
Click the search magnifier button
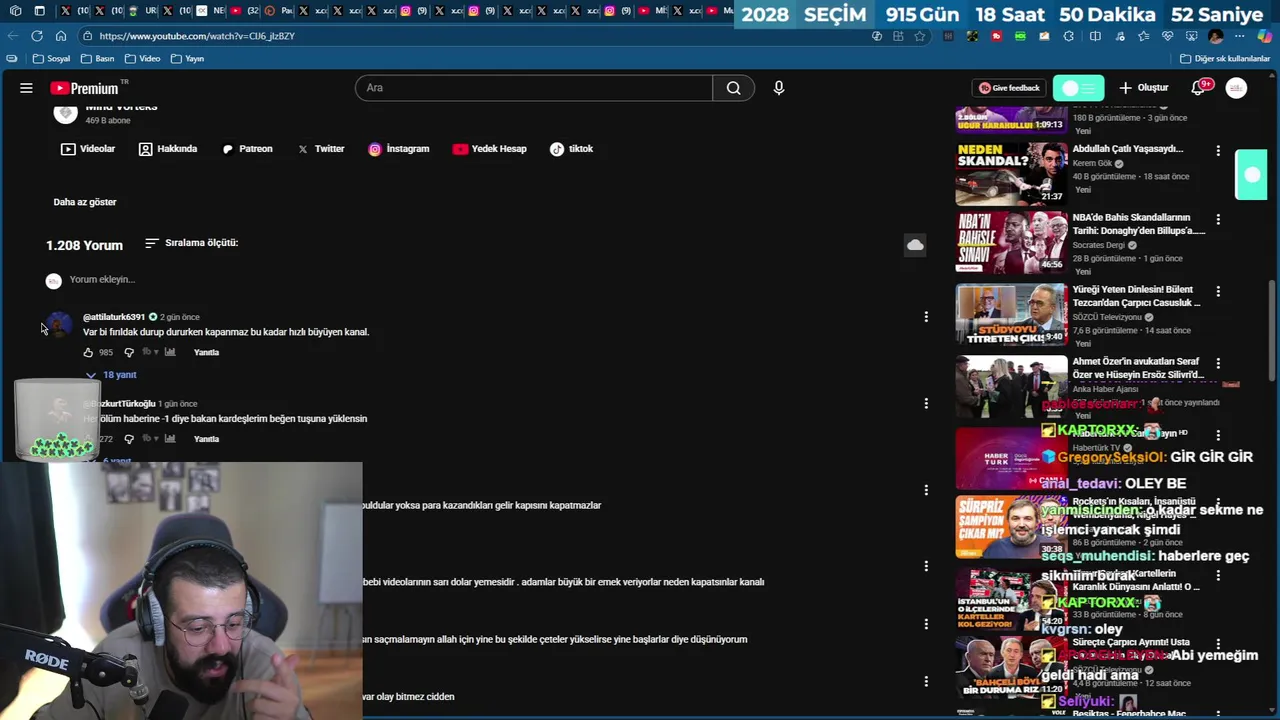point(733,88)
